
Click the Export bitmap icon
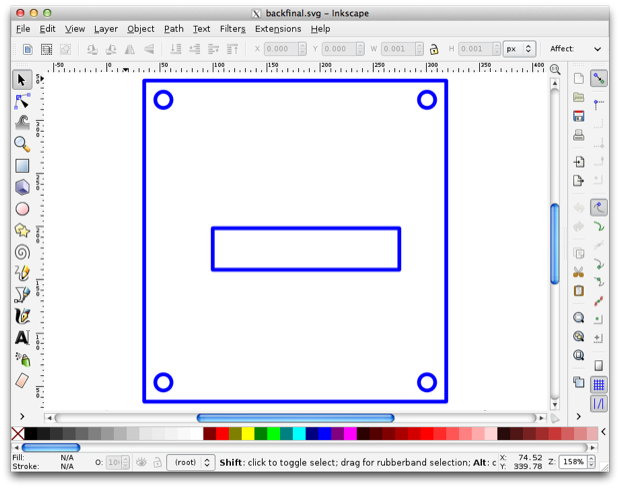(x=578, y=181)
